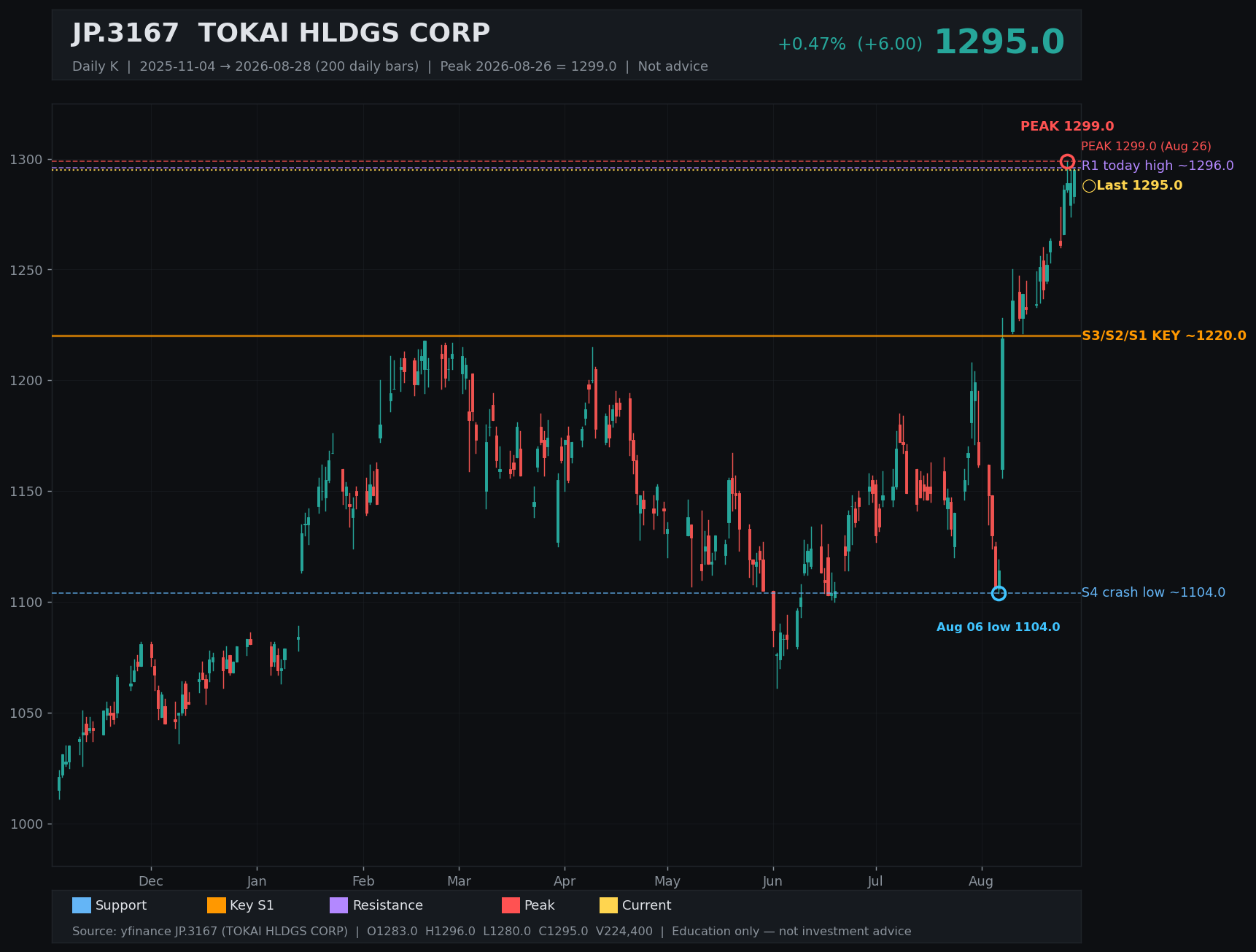Screen dimensions: 1256x952
Task: Click the May x-axis month label
Action: click(x=667, y=881)
